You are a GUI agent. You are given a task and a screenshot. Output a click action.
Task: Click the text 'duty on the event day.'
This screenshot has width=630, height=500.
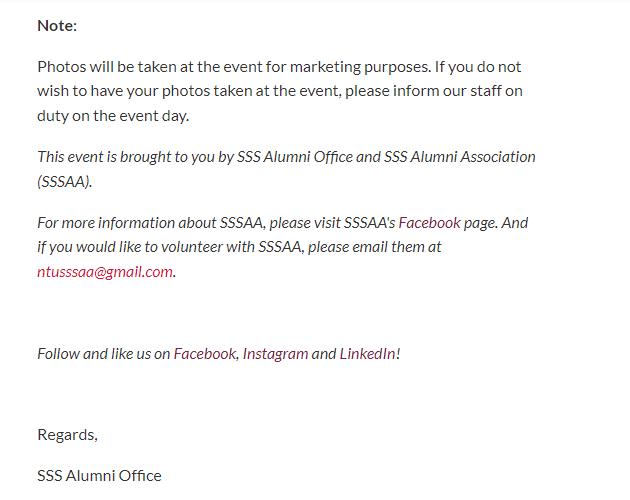(113, 116)
